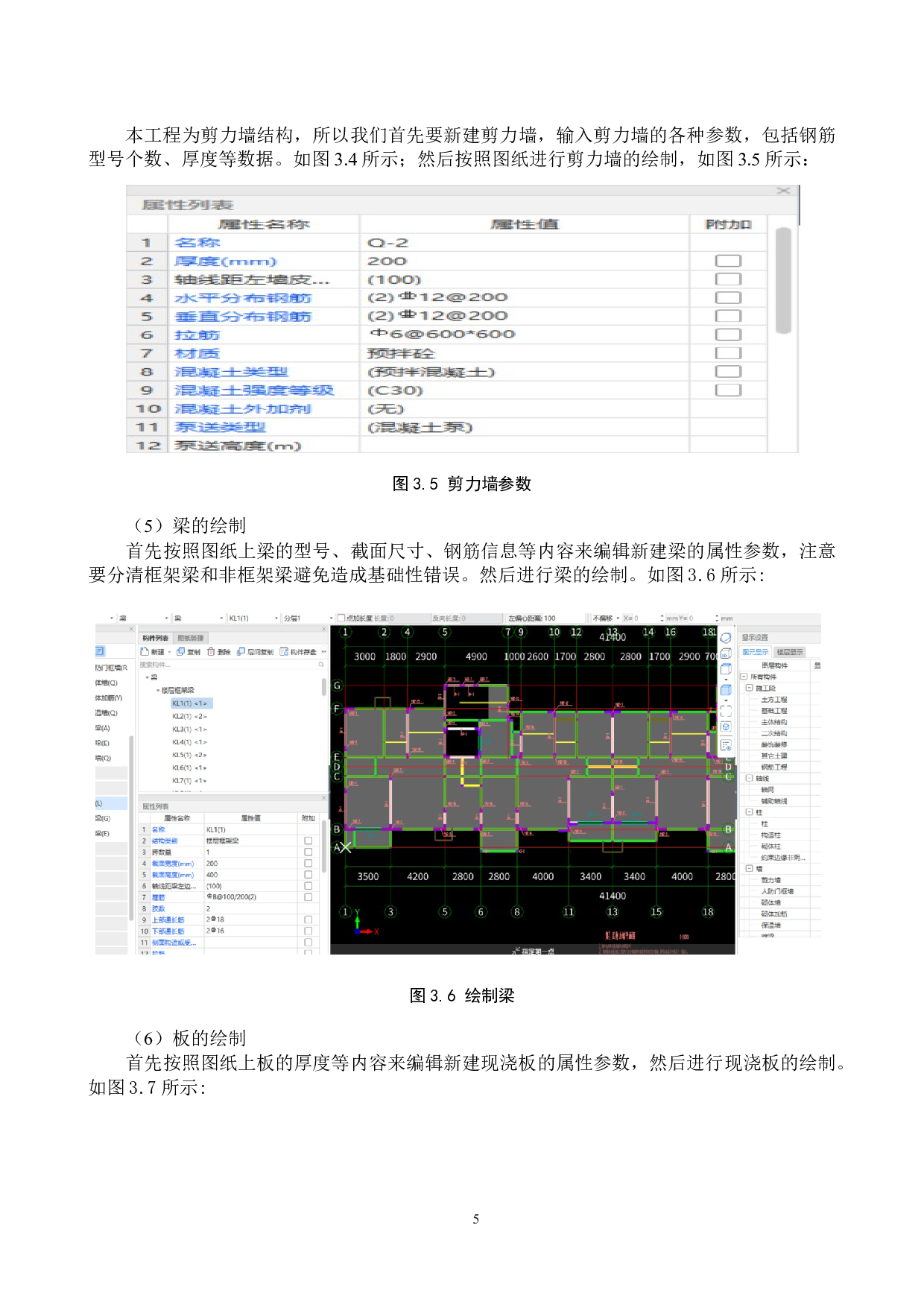Open the 不偏移 offset mode dropdown

coord(618,618)
